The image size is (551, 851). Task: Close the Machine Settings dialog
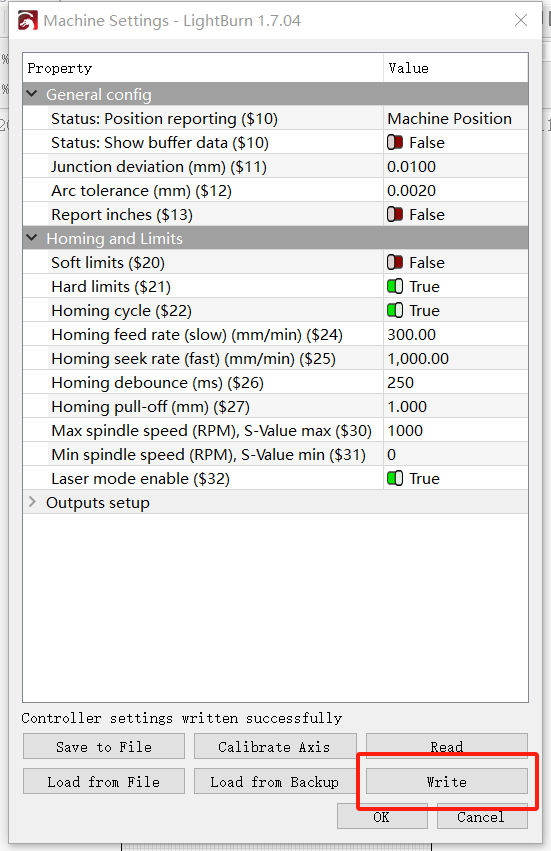[x=521, y=20]
